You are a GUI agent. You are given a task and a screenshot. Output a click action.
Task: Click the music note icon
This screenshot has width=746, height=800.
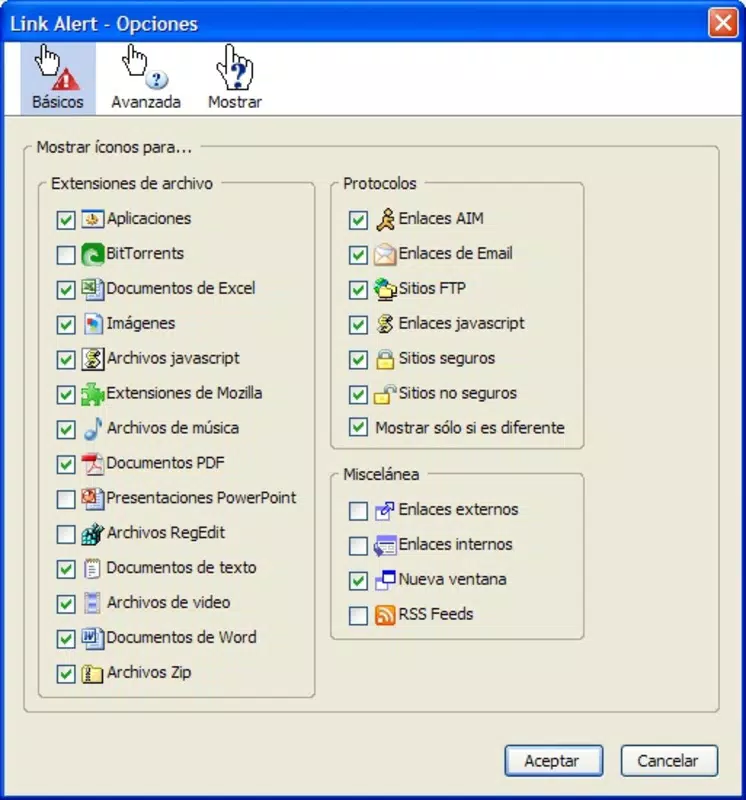click(92, 429)
